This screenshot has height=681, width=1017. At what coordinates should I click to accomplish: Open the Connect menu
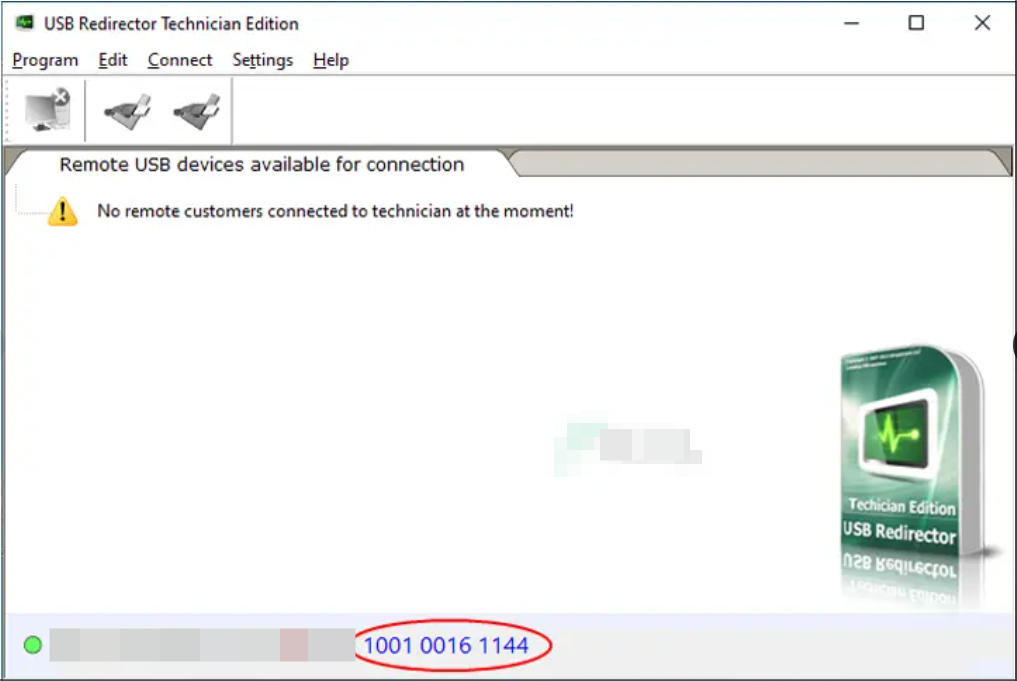(x=180, y=60)
